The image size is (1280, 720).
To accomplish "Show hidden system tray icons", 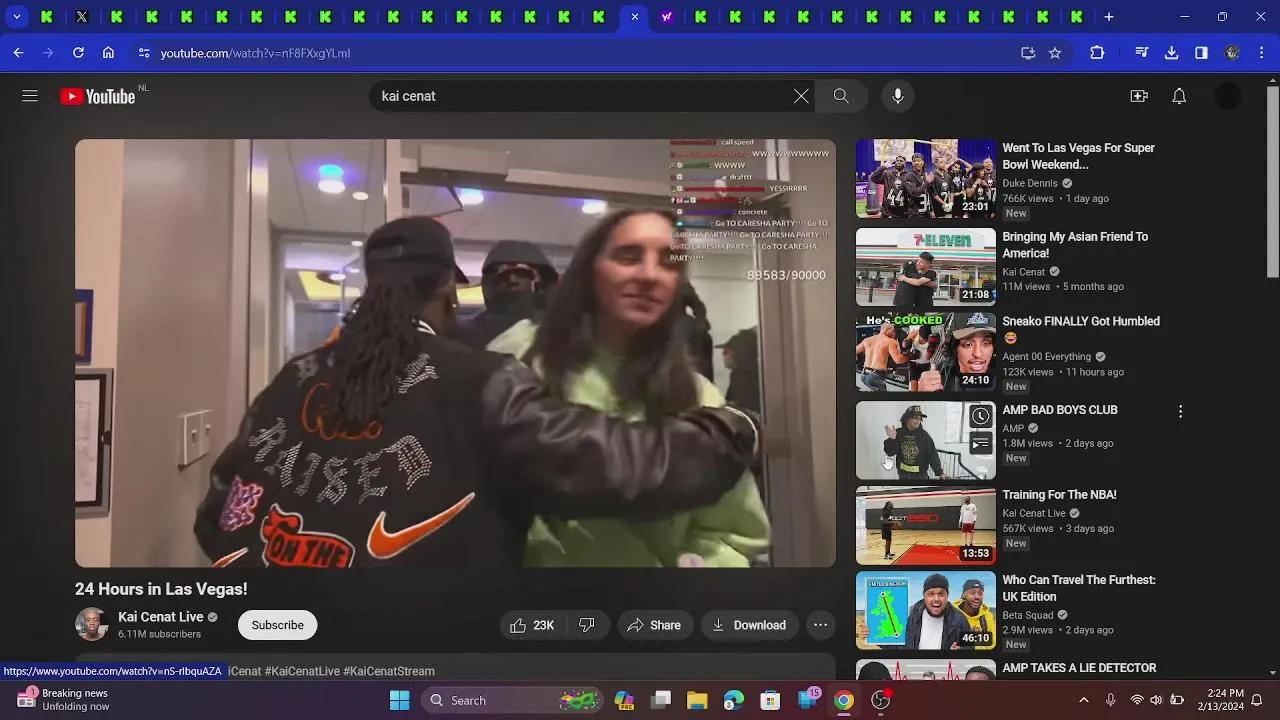I will pos(1083,700).
